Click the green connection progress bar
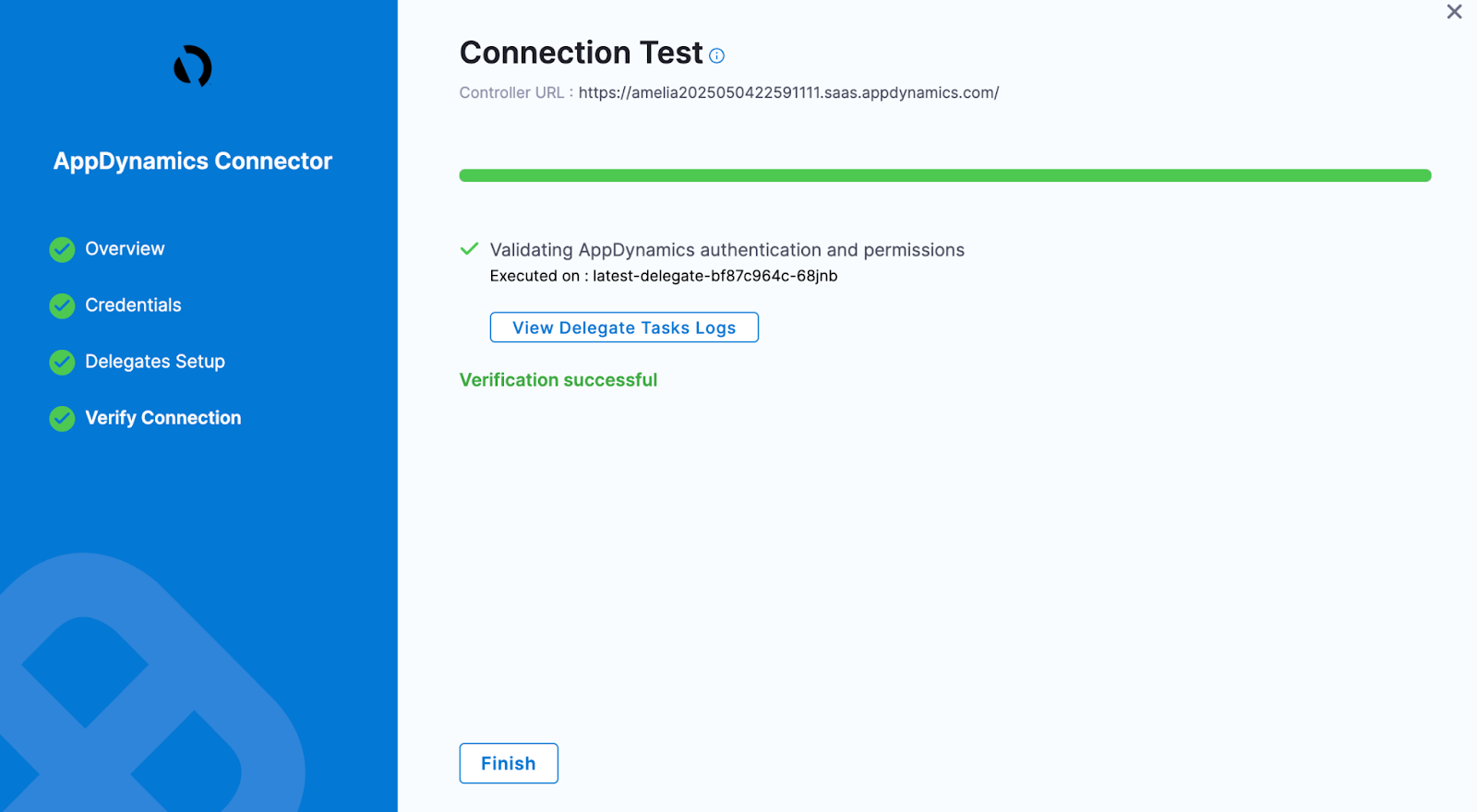 [x=944, y=175]
